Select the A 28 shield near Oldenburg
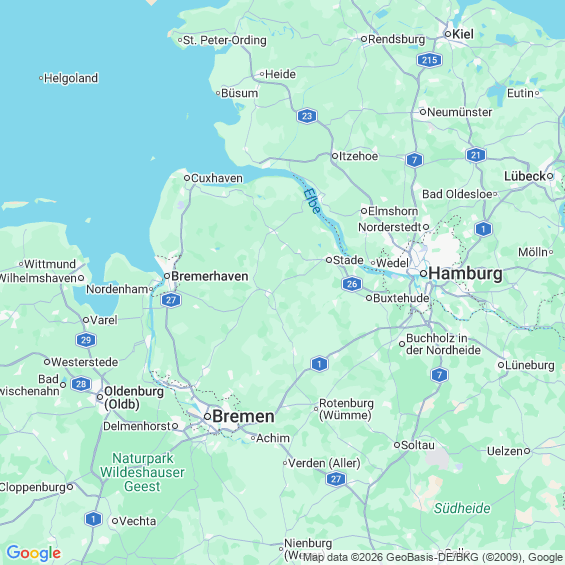This screenshot has height=565, width=565. [81, 384]
